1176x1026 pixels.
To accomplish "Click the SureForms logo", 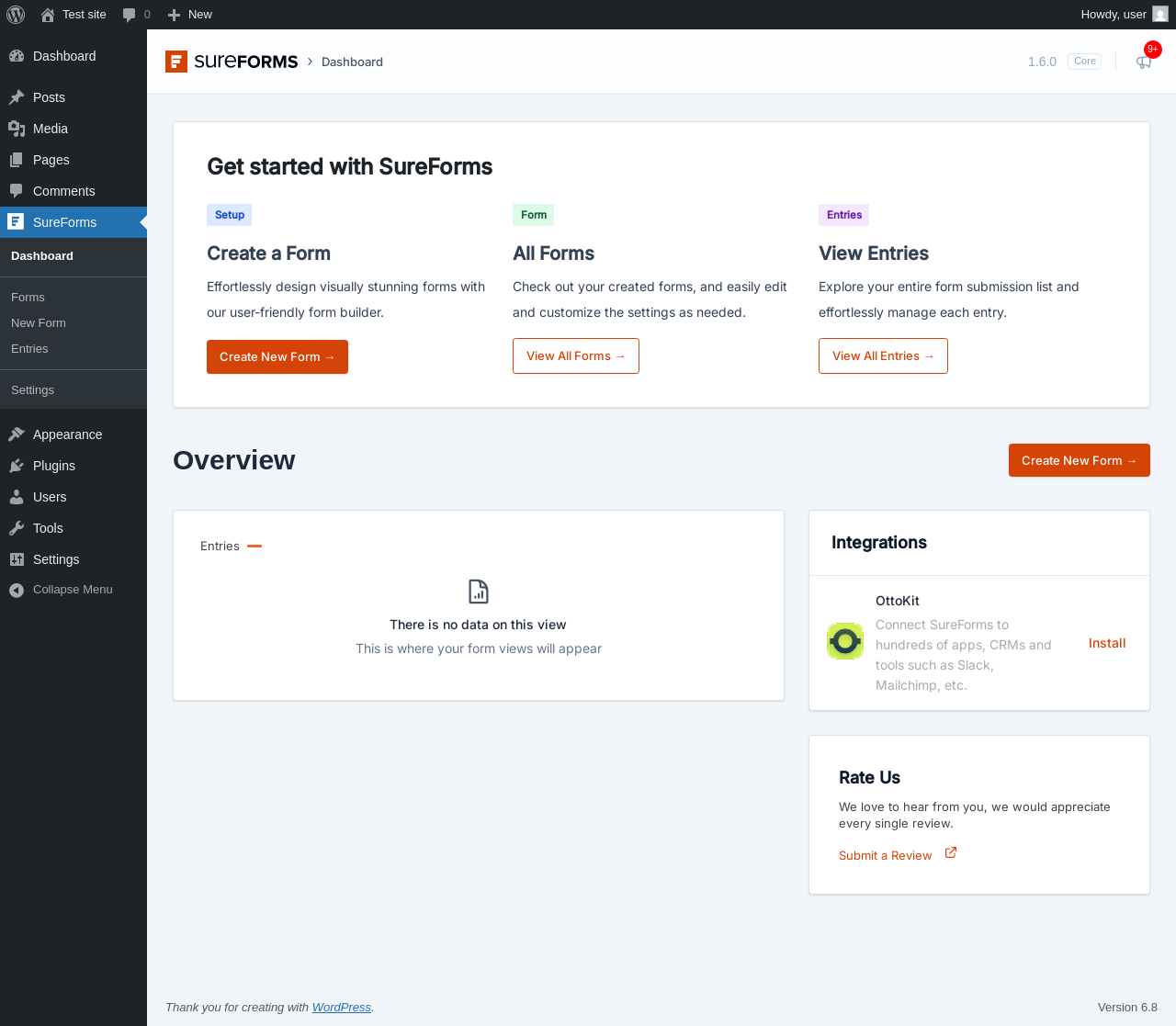I will 232,62.
